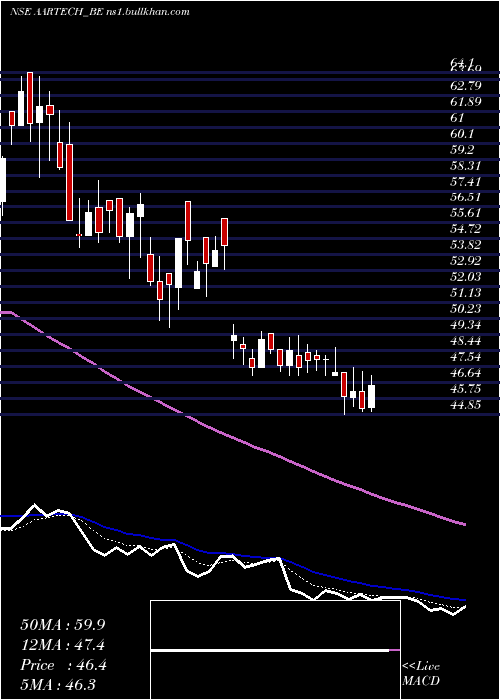The width and height of the screenshot is (500, 700).
Task: Click the 50MA : 59.9 readout
Action: coord(63,625)
